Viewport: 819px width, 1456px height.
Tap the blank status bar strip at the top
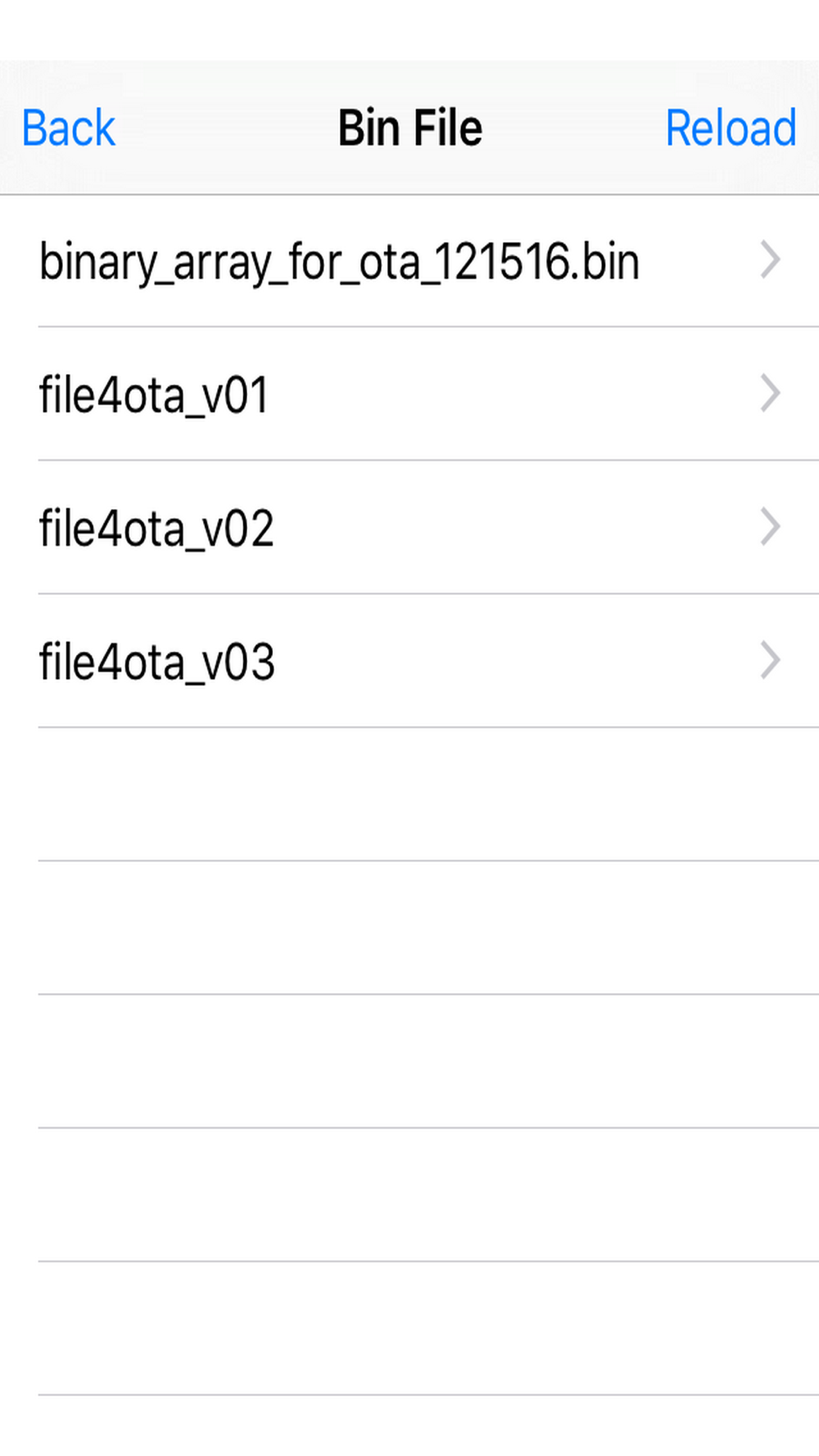pos(409,29)
